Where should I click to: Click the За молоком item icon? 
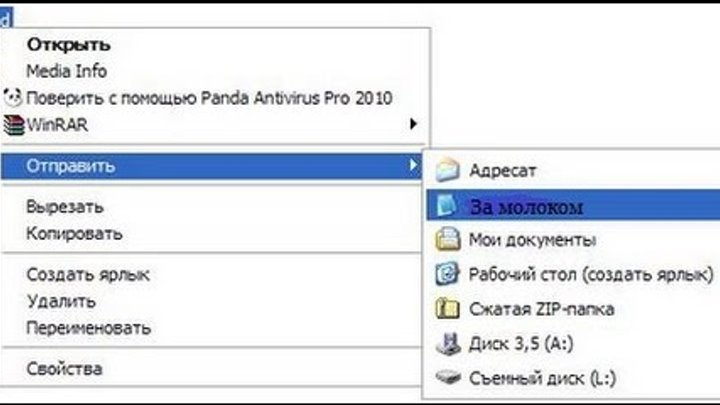[448, 205]
